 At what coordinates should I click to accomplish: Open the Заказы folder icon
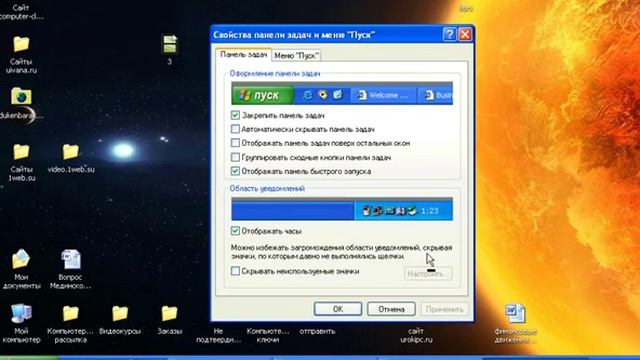pyautogui.click(x=169, y=313)
